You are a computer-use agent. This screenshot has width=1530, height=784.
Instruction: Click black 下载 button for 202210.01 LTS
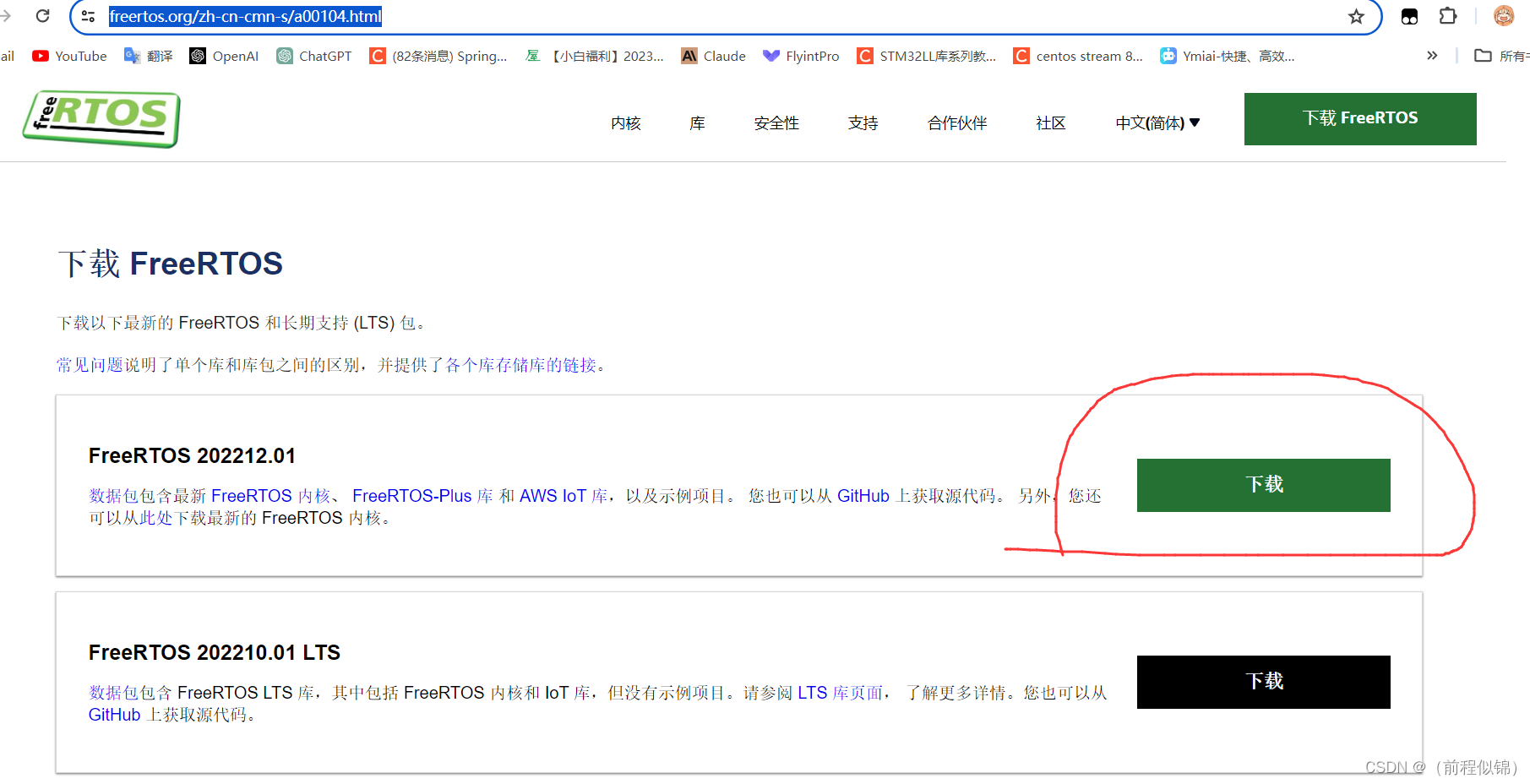pyautogui.click(x=1264, y=682)
